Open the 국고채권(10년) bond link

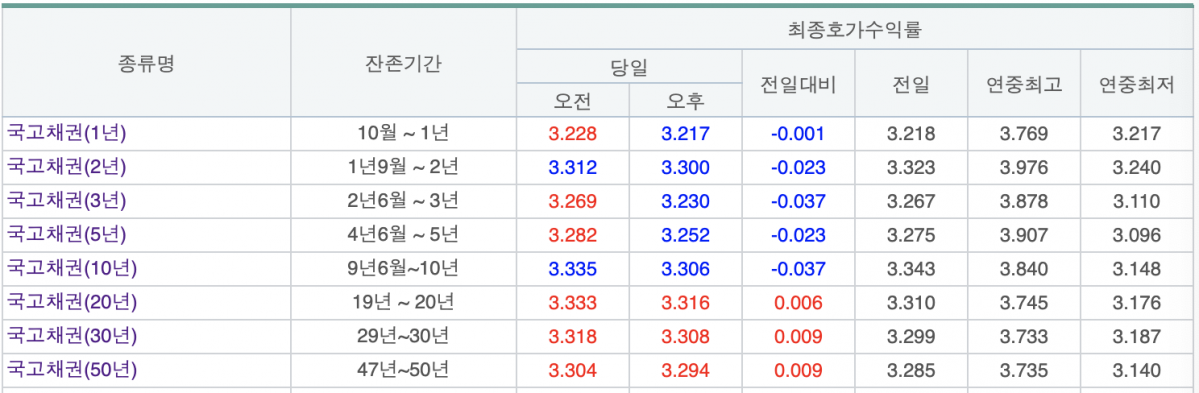[x=72, y=268]
